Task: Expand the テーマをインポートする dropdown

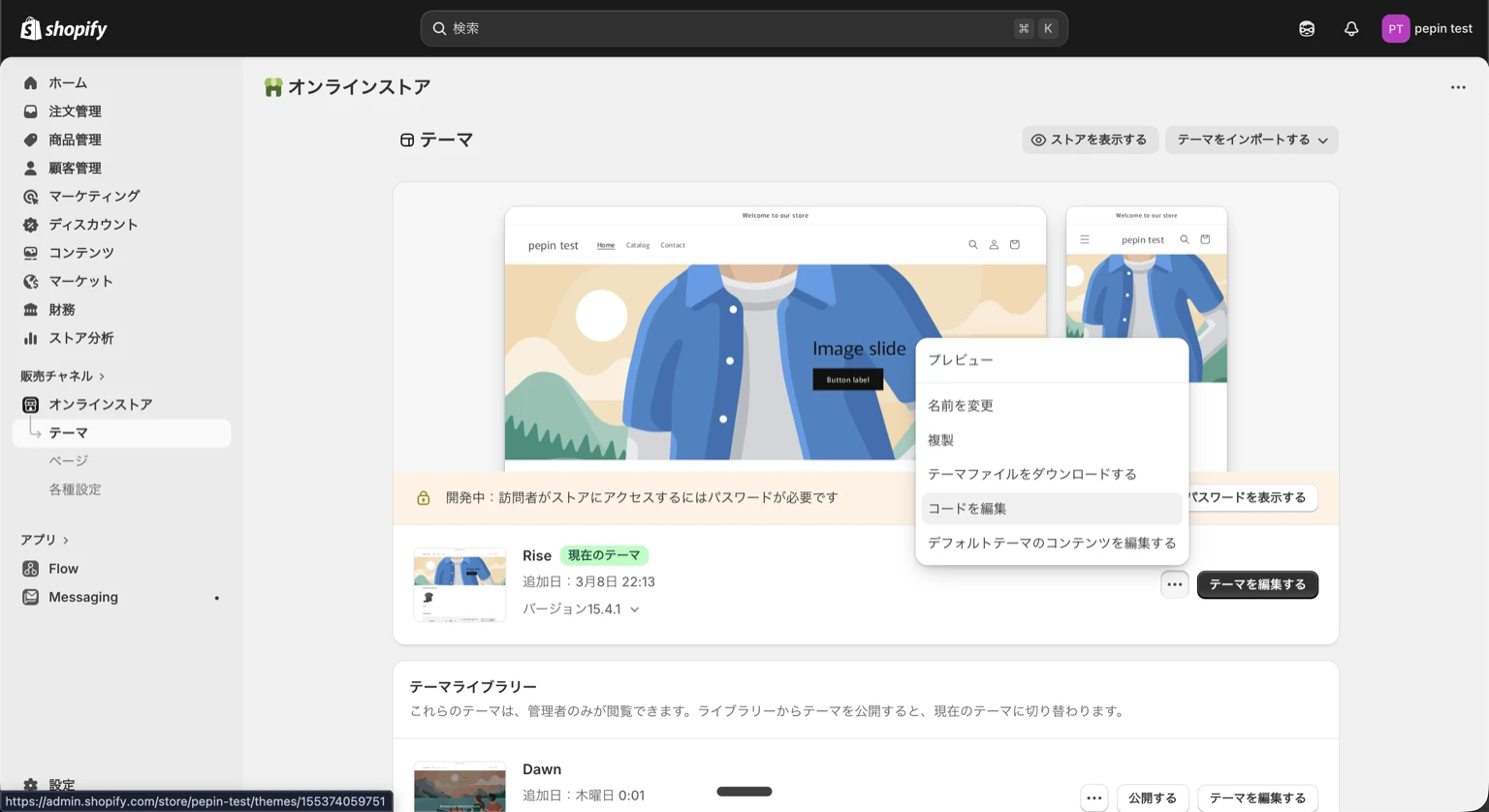Action: (x=1251, y=140)
